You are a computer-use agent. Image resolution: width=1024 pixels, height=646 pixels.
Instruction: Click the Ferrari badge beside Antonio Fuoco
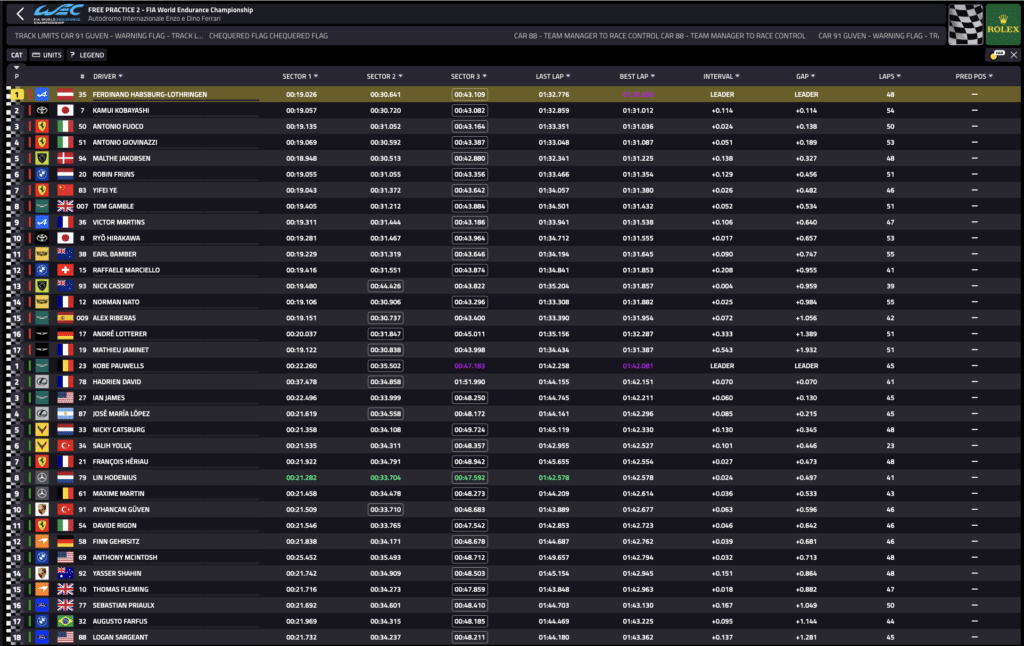click(x=42, y=126)
